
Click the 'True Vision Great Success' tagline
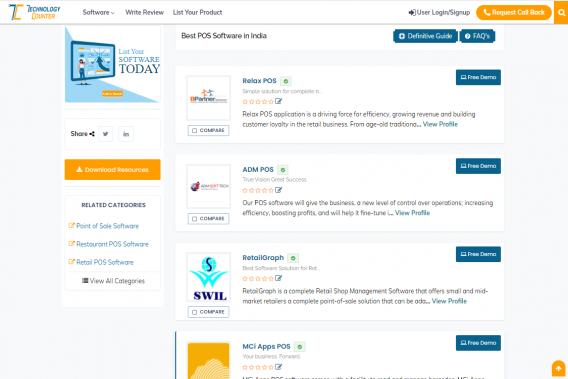[x=274, y=180]
